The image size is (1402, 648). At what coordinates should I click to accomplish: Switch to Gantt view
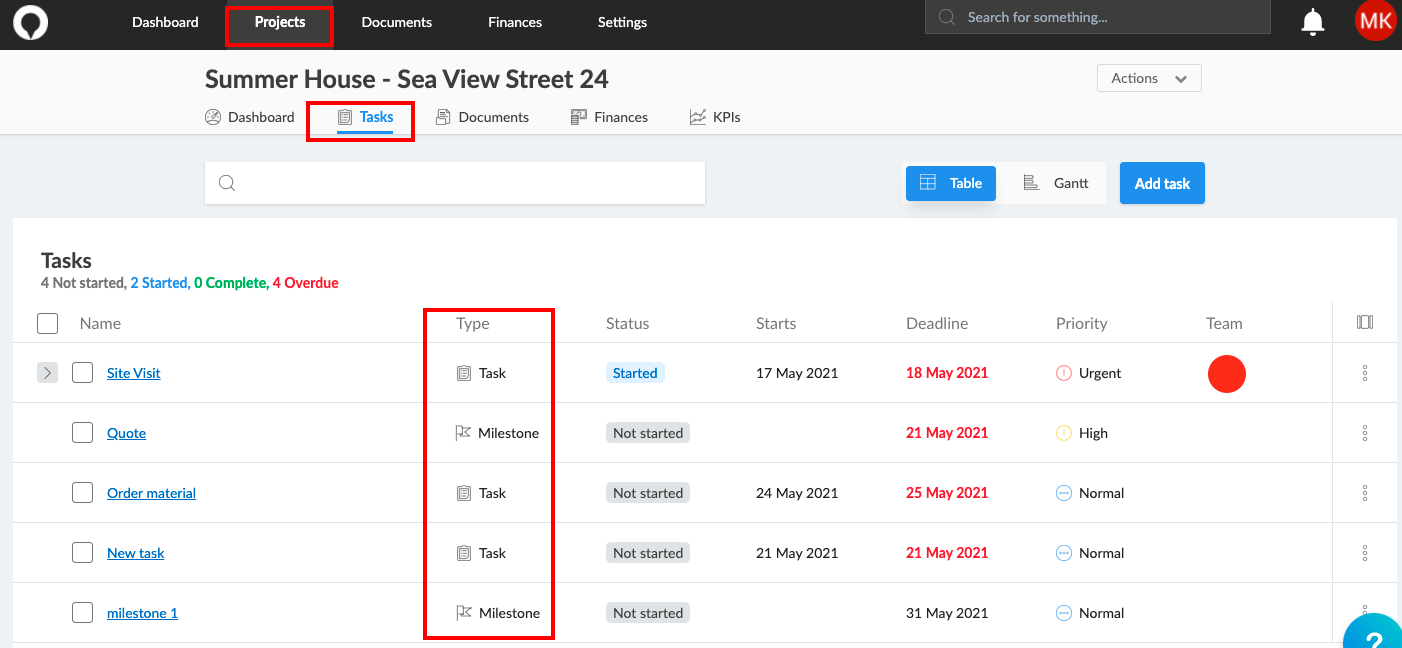[x=1056, y=183]
